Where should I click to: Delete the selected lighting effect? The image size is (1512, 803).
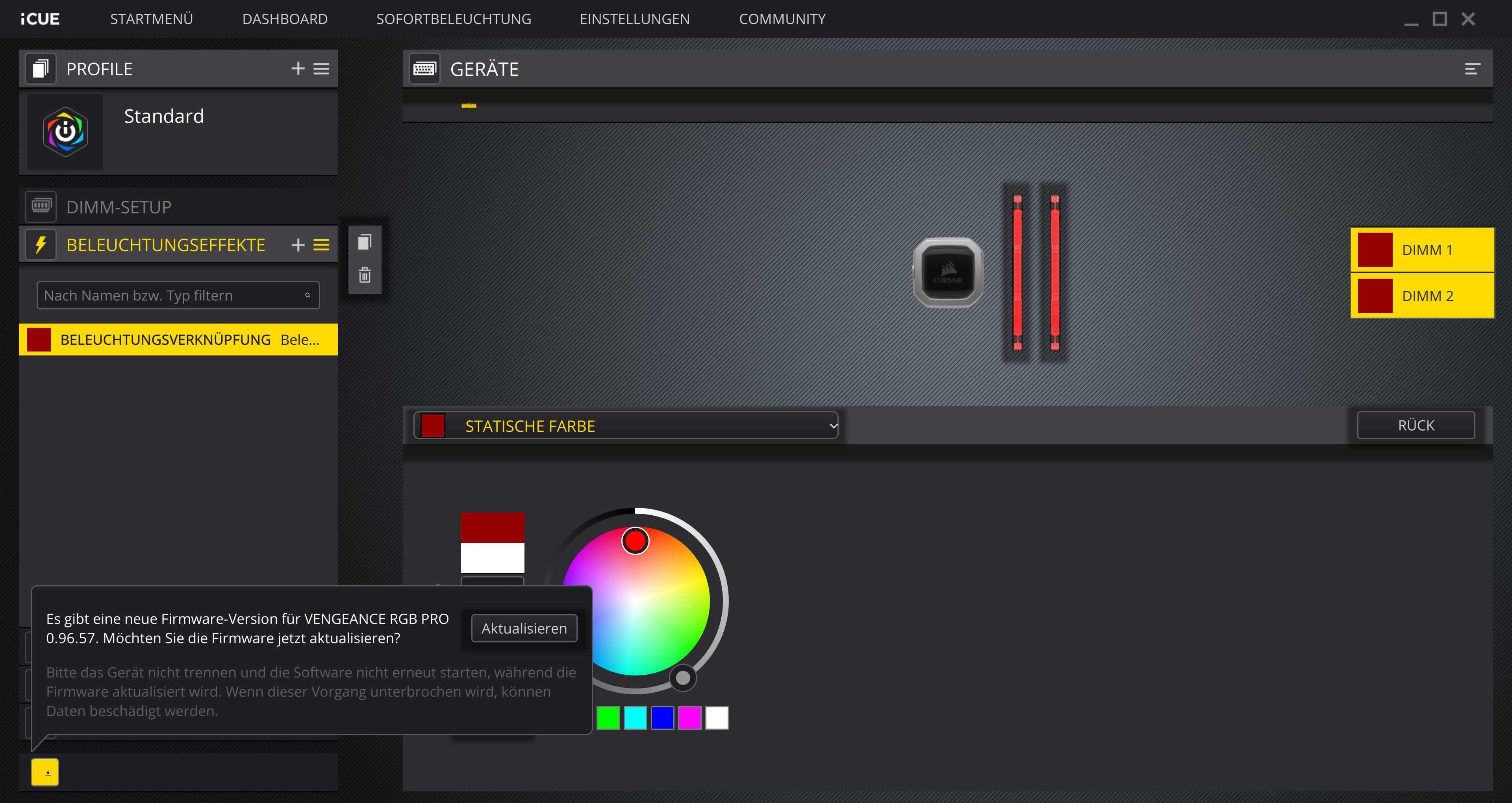click(x=365, y=275)
